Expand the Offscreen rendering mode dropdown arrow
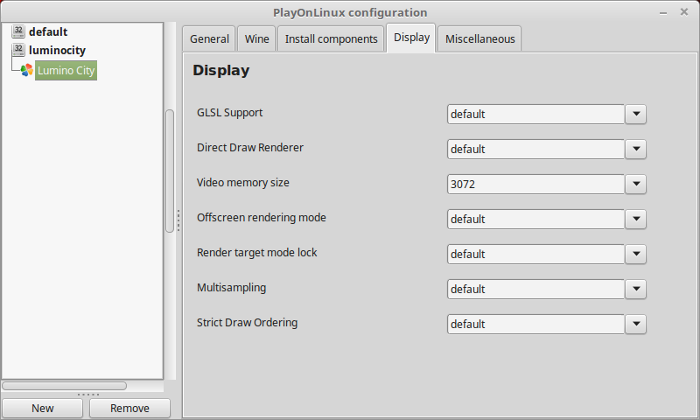Image resolution: width=700 pixels, height=420 pixels. click(x=636, y=219)
